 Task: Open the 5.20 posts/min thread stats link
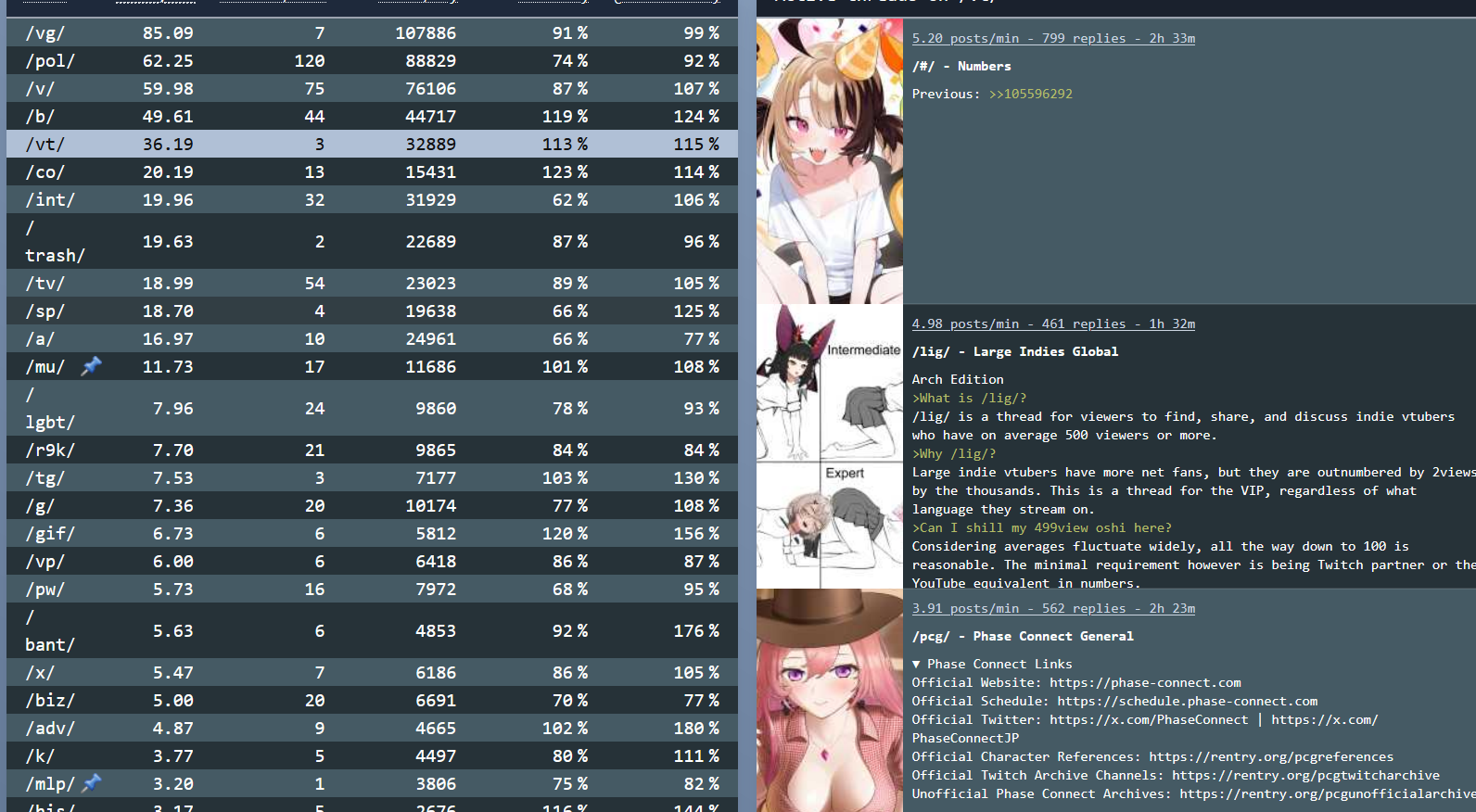pos(1053,38)
